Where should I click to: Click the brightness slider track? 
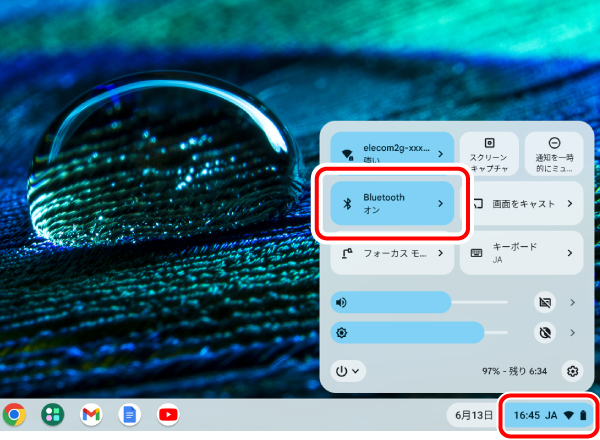pyautogui.click(x=420, y=333)
